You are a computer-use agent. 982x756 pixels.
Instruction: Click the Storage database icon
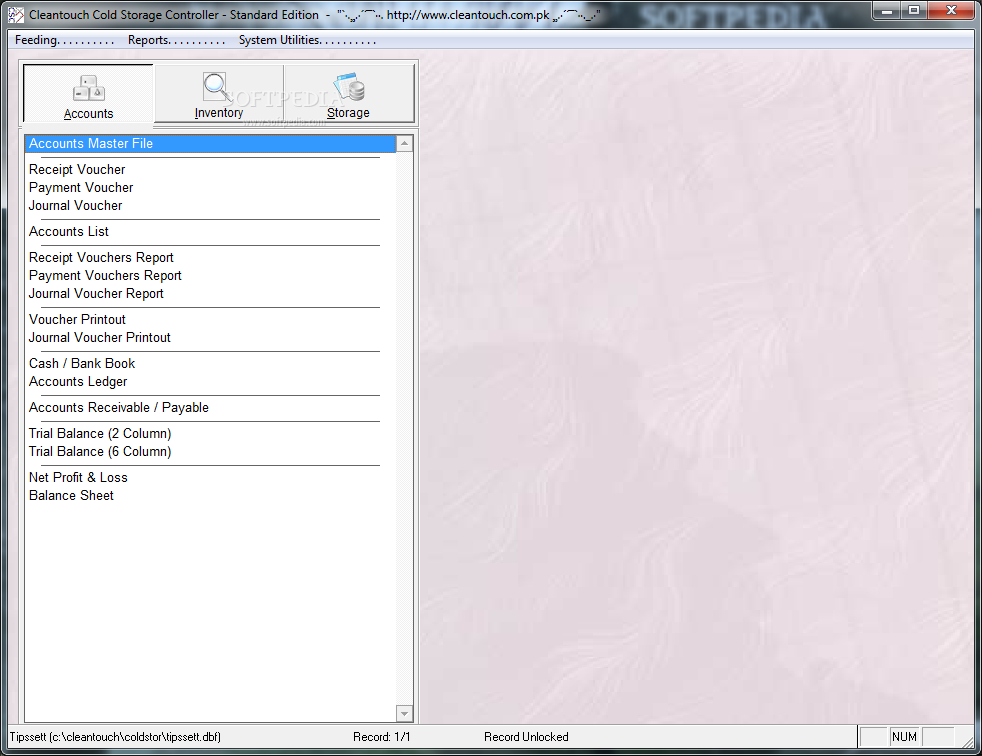point(349,86)
